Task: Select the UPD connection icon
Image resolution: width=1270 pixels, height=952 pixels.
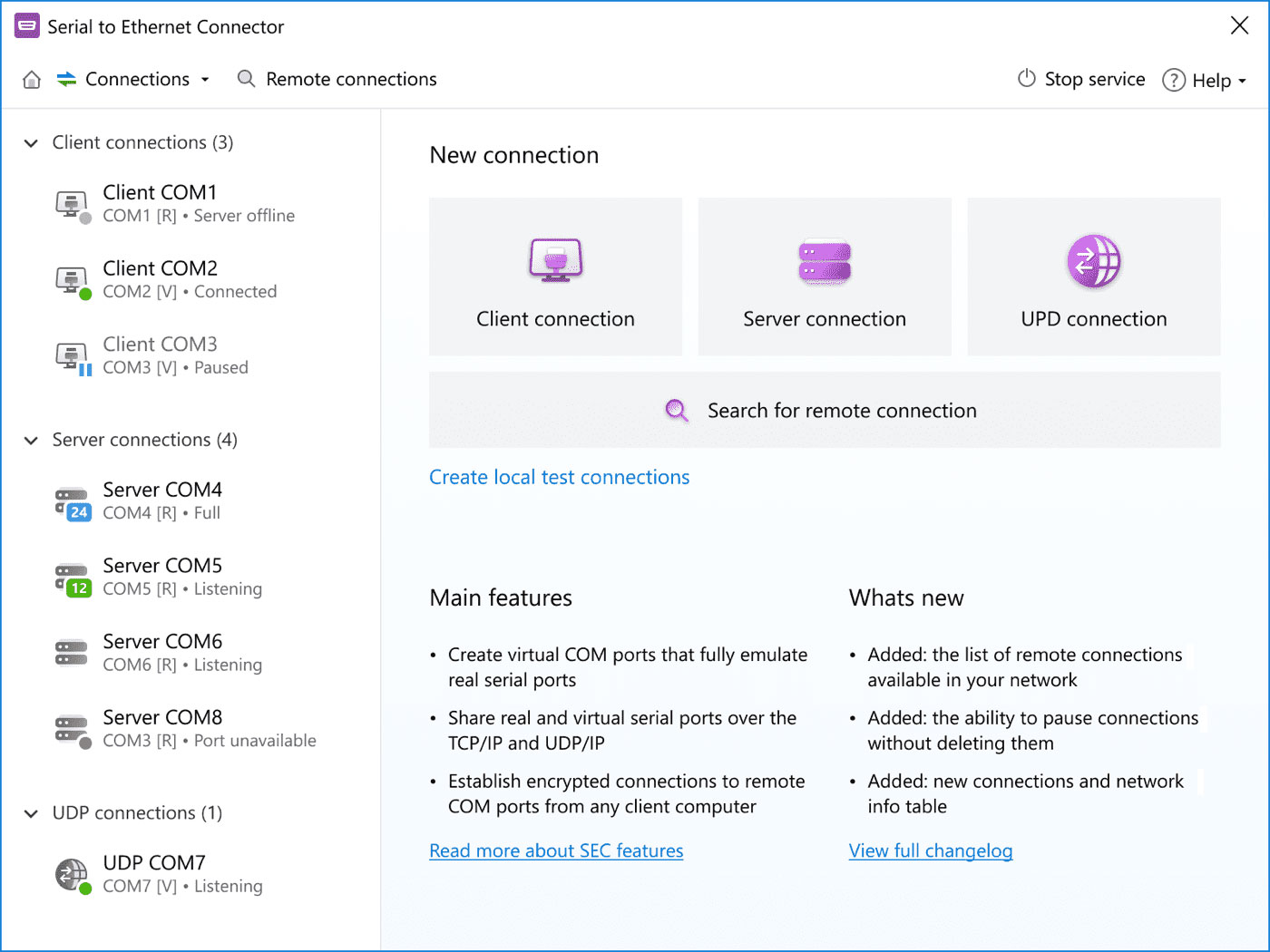Action: click(x=1093, y=261)
